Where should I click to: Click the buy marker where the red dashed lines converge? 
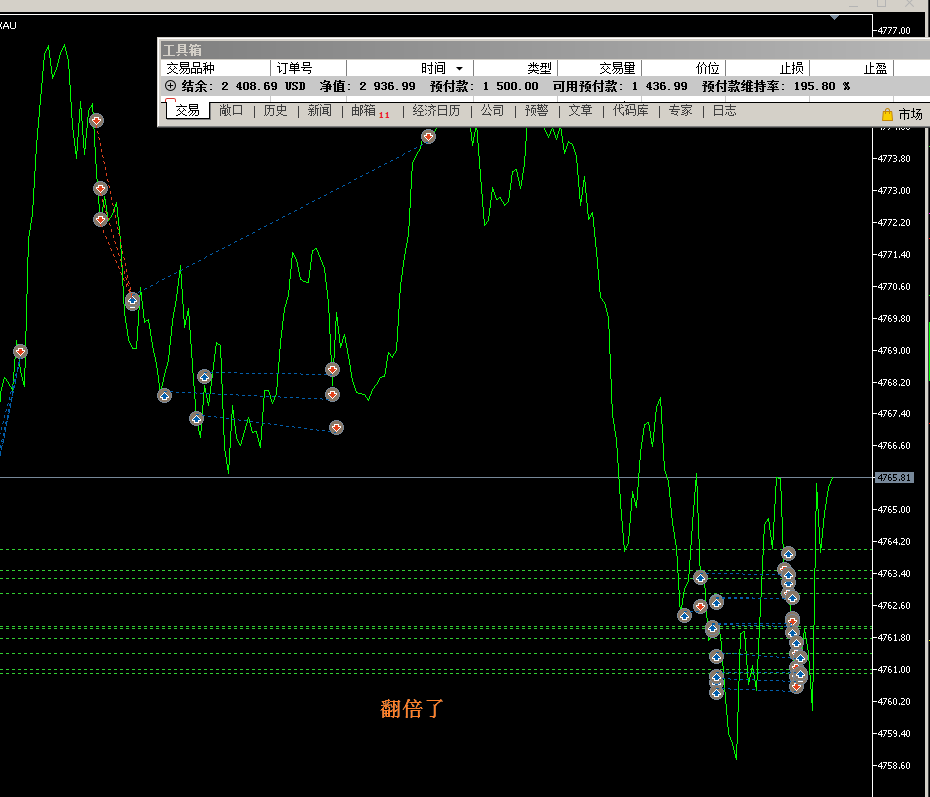click(132, 300)
